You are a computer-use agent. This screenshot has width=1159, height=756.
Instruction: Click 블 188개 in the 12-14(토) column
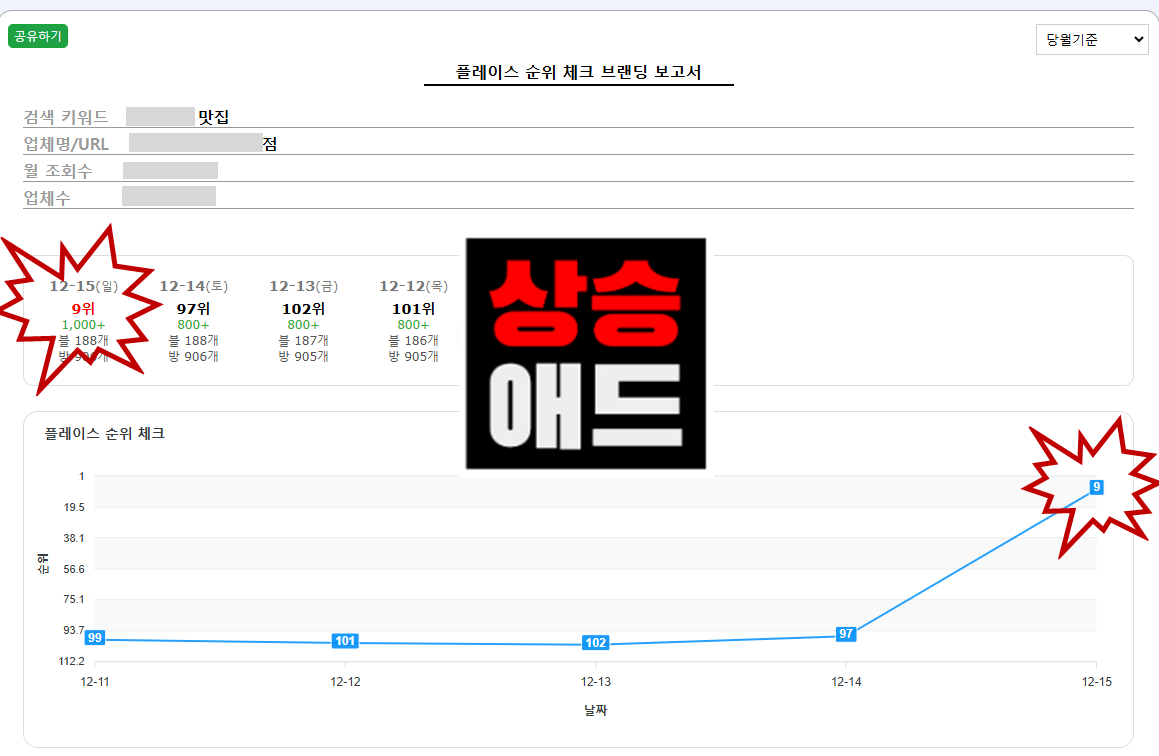(x=194, y=341)
